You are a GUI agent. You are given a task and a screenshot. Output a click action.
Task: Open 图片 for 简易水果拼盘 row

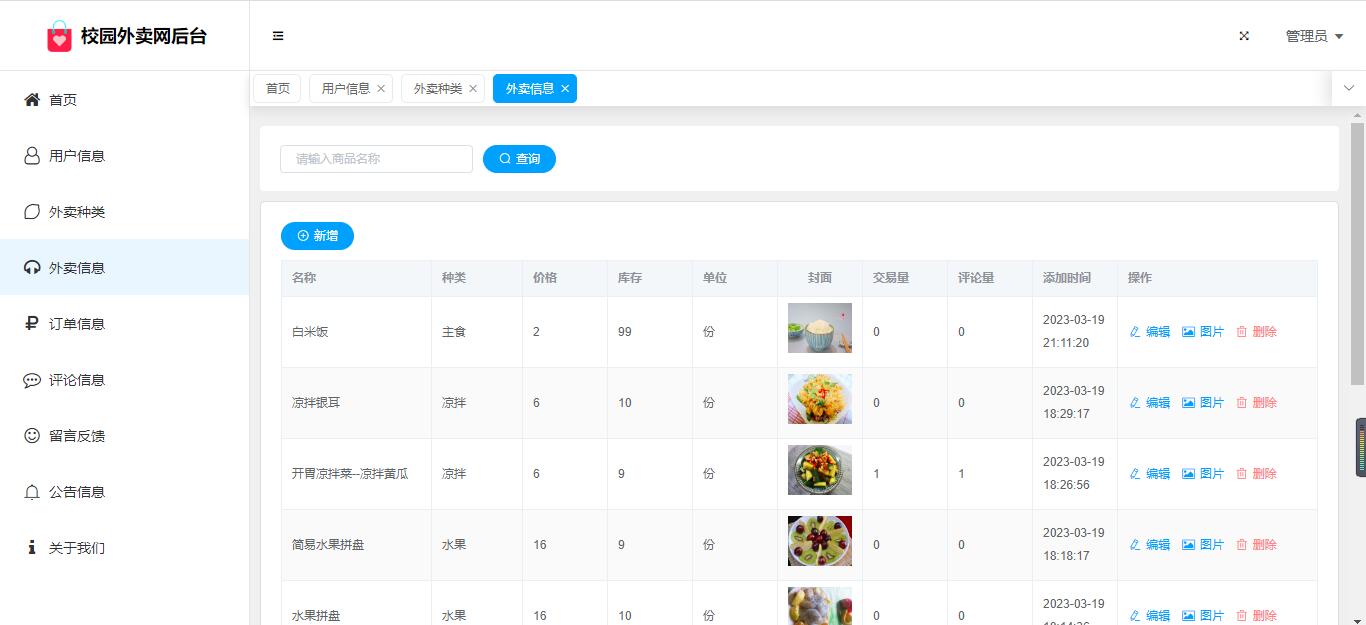[1203, 545]
